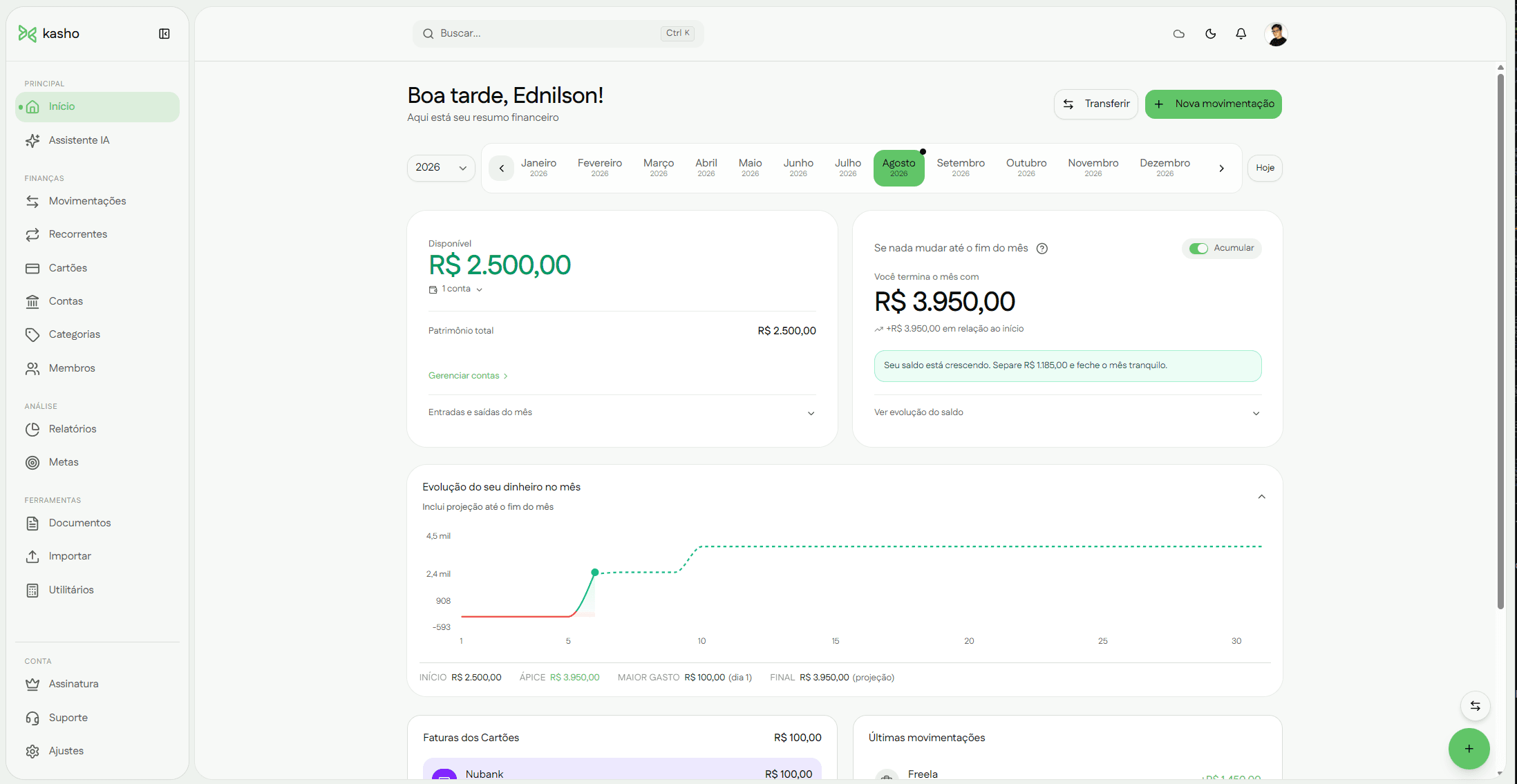Image resolution: width=1517 pixels, height=784 pixels.
Task: Toggle dark mode moon icon
Action: tap(1210, 34)
